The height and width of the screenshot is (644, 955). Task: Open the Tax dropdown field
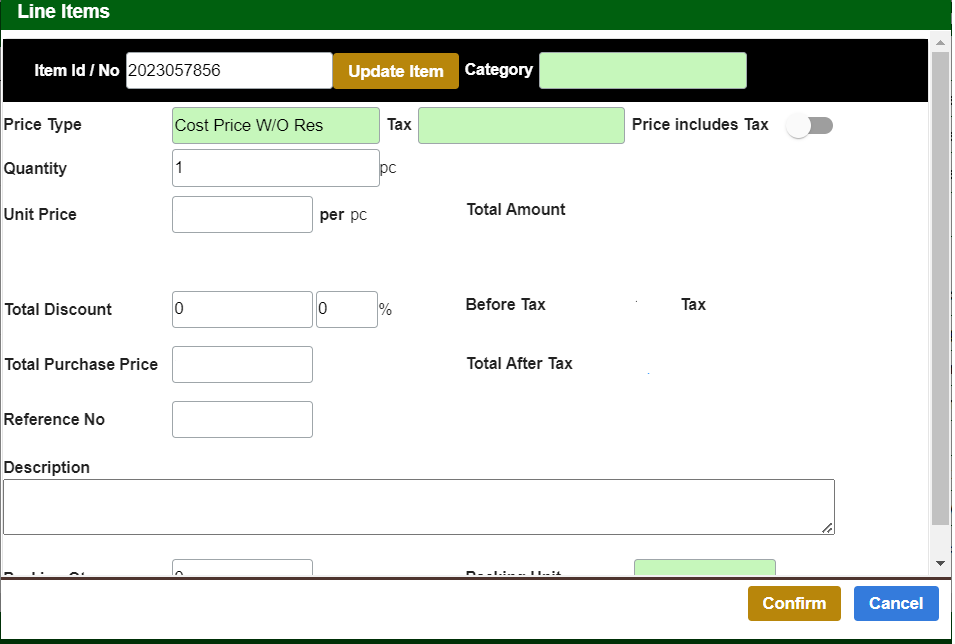pos(521,126)
